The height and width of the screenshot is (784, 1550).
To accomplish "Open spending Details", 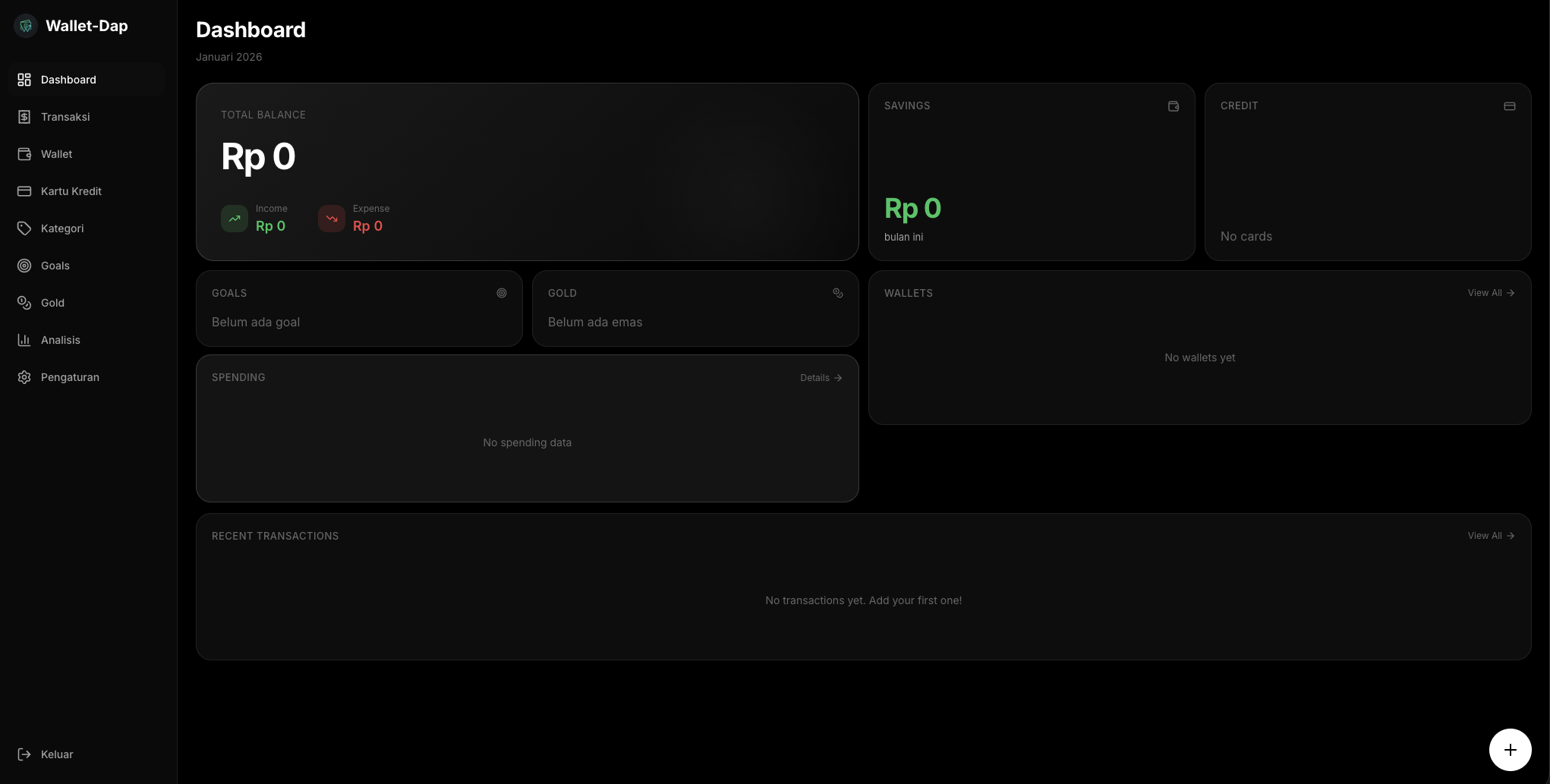I will [x=821, y=377].
